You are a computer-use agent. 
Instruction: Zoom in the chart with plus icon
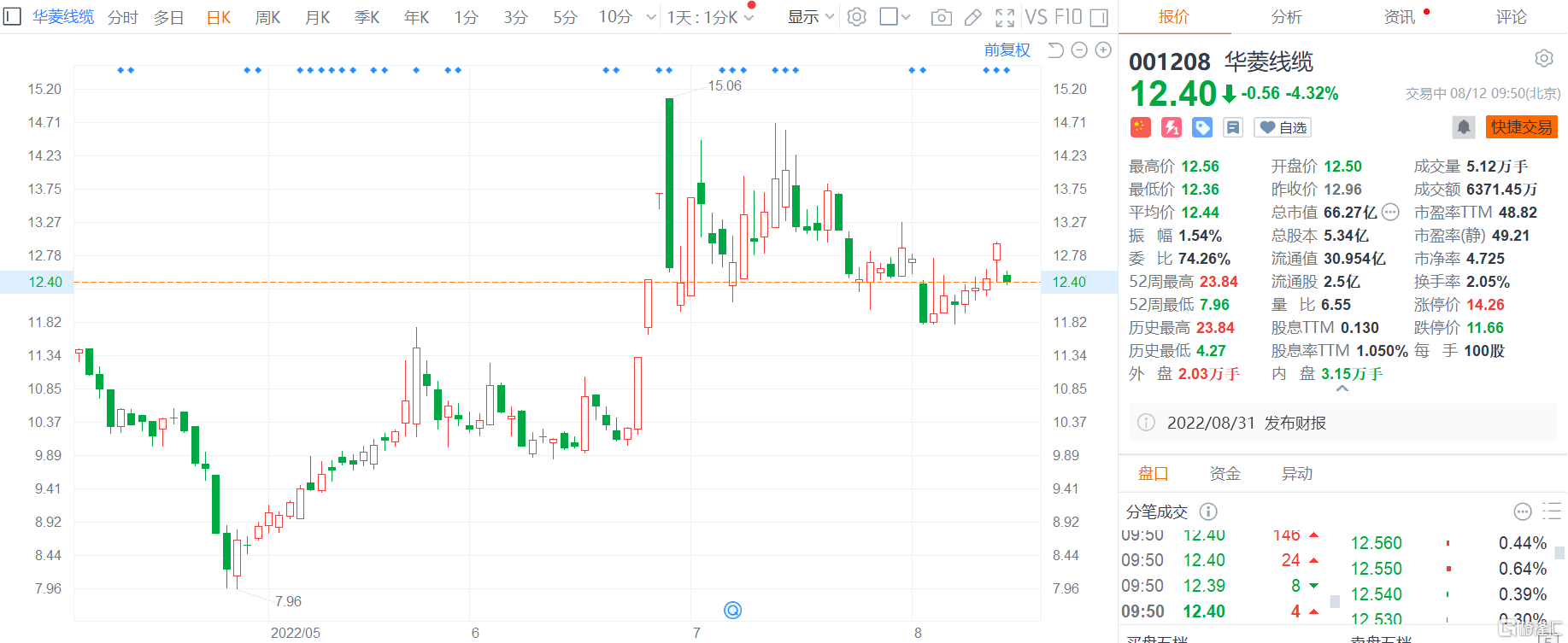point(1103,50)
